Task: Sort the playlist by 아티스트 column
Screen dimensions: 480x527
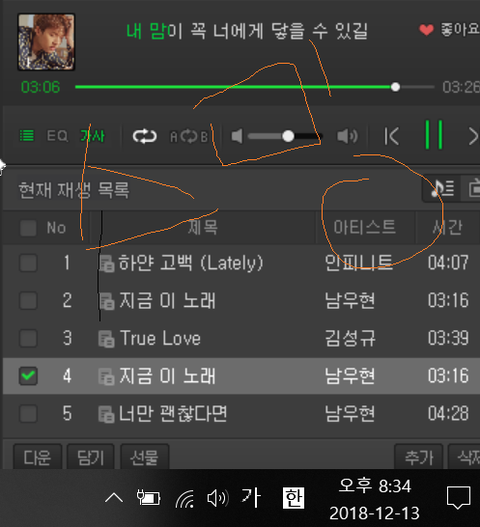Action: [365, 227]
